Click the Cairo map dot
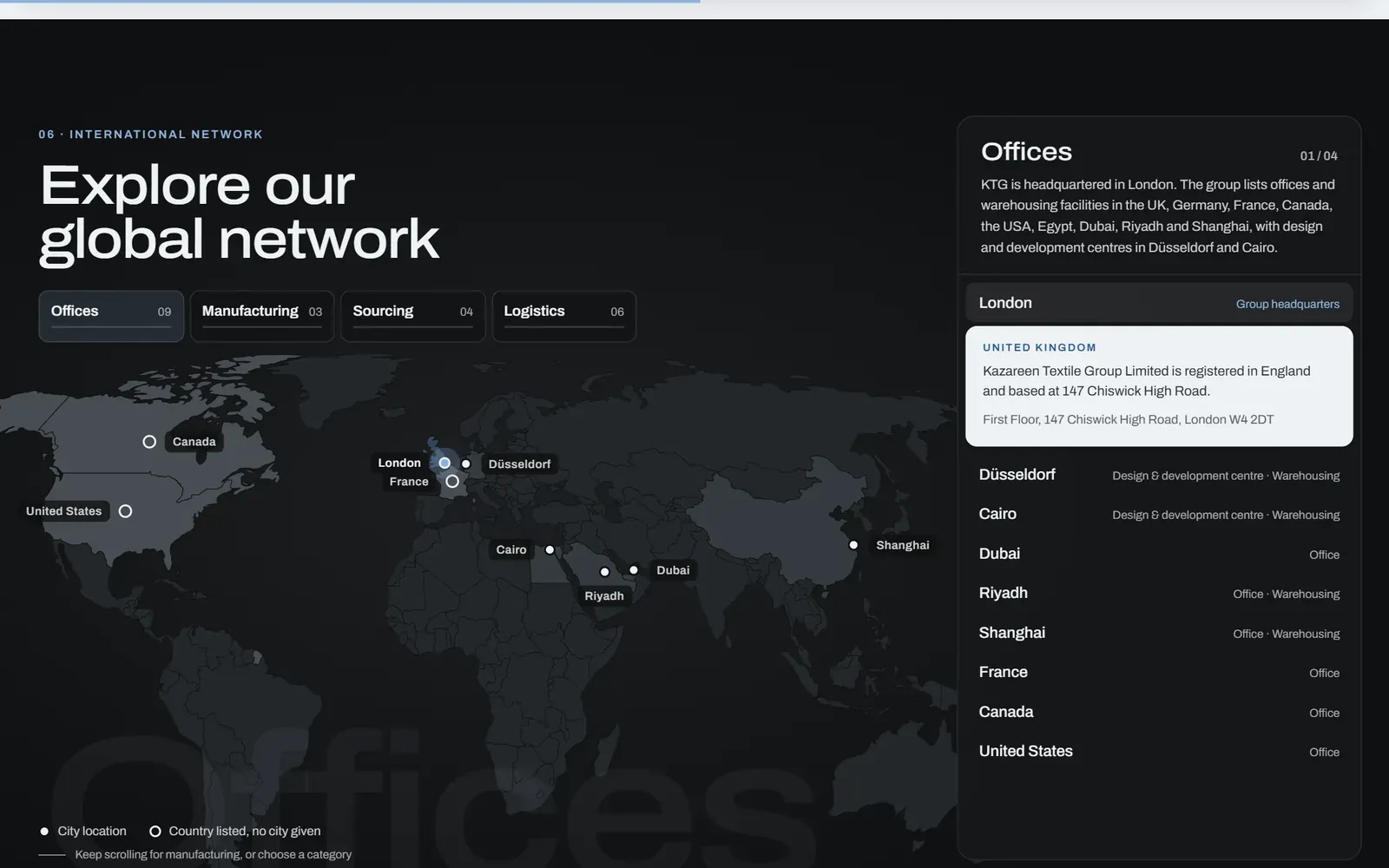 (550, 549)
